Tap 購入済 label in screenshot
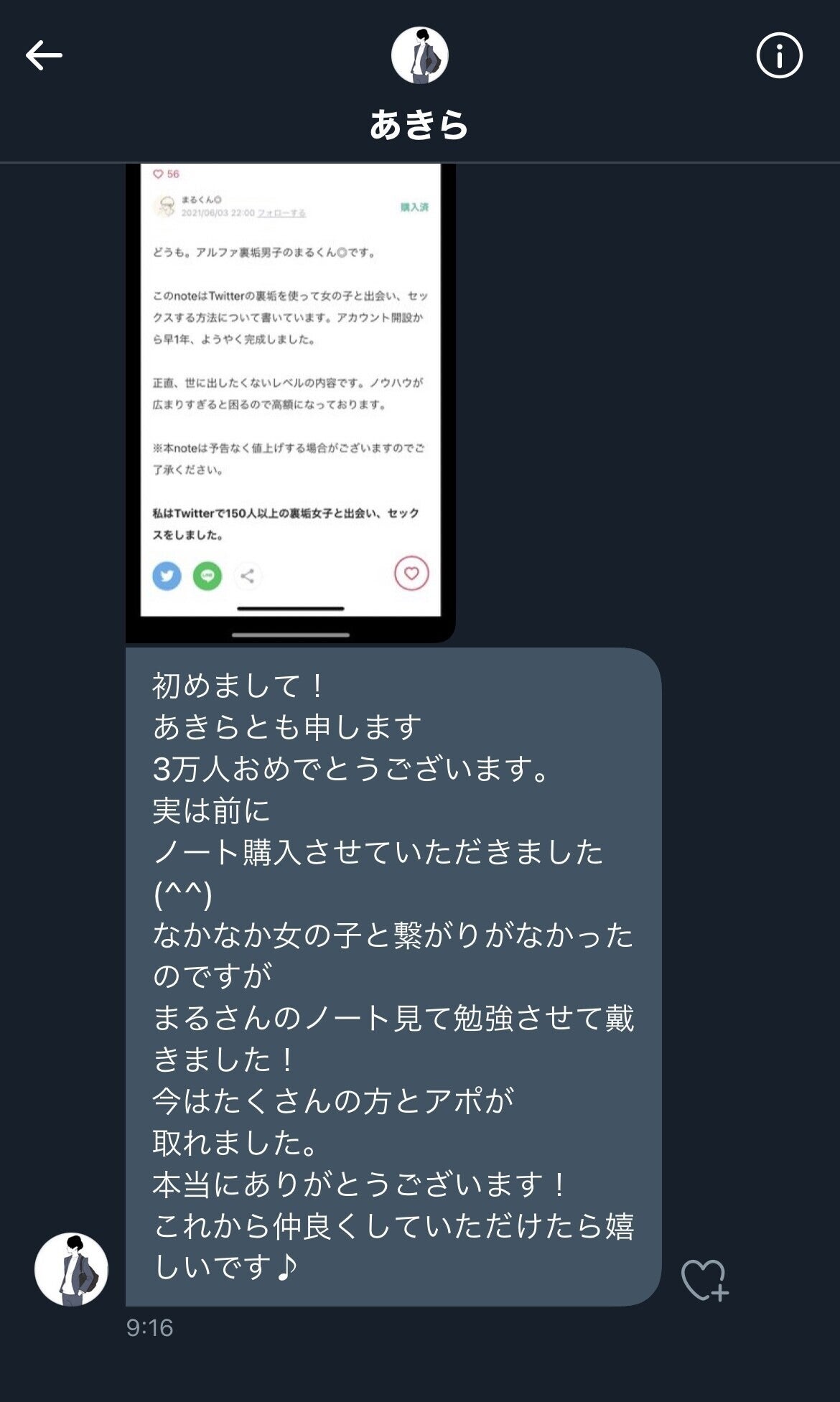This screenshot has width=840, height=1402. tap(414, 207)
